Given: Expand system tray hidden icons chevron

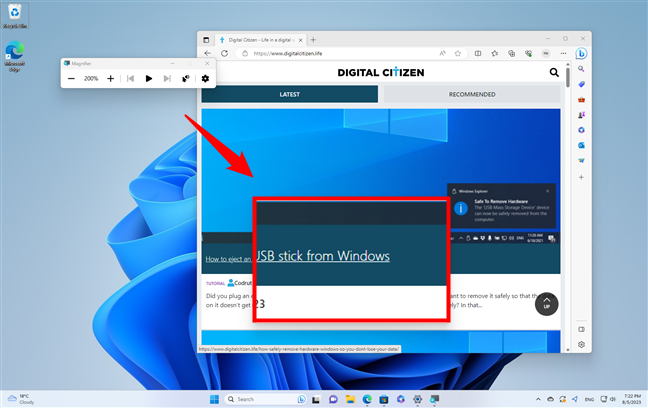Looking at the screenshot, I should coord(538,399).
